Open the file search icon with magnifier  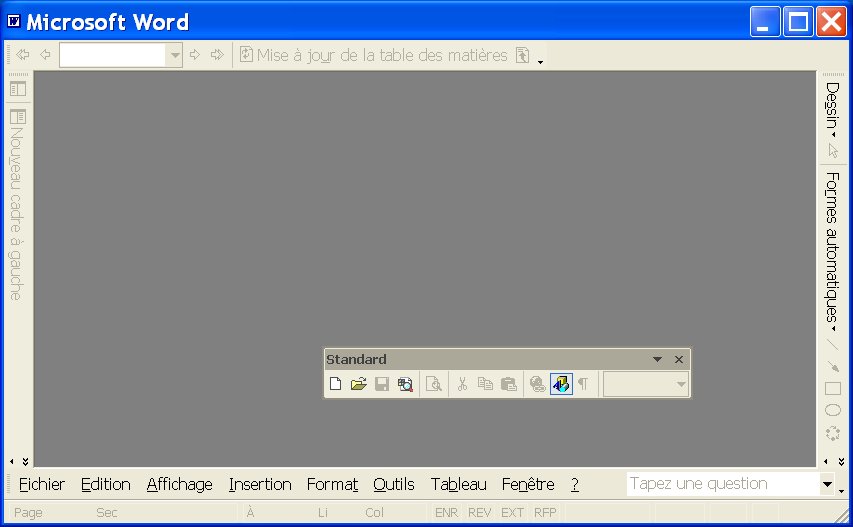pos(405,384)
